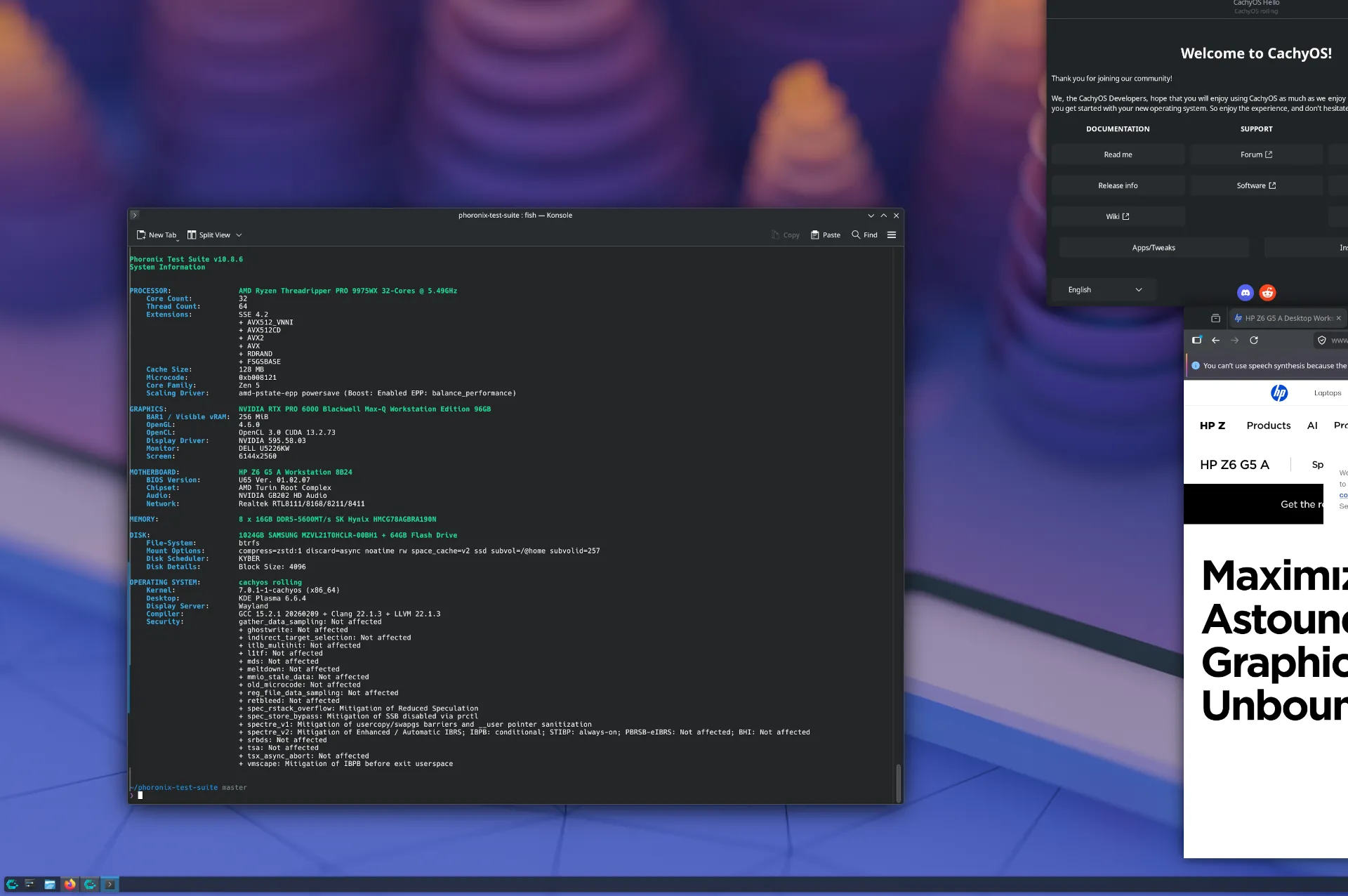1348x896 pixels.
Task: Open Konsole from the taskbar
Action: 110,885
